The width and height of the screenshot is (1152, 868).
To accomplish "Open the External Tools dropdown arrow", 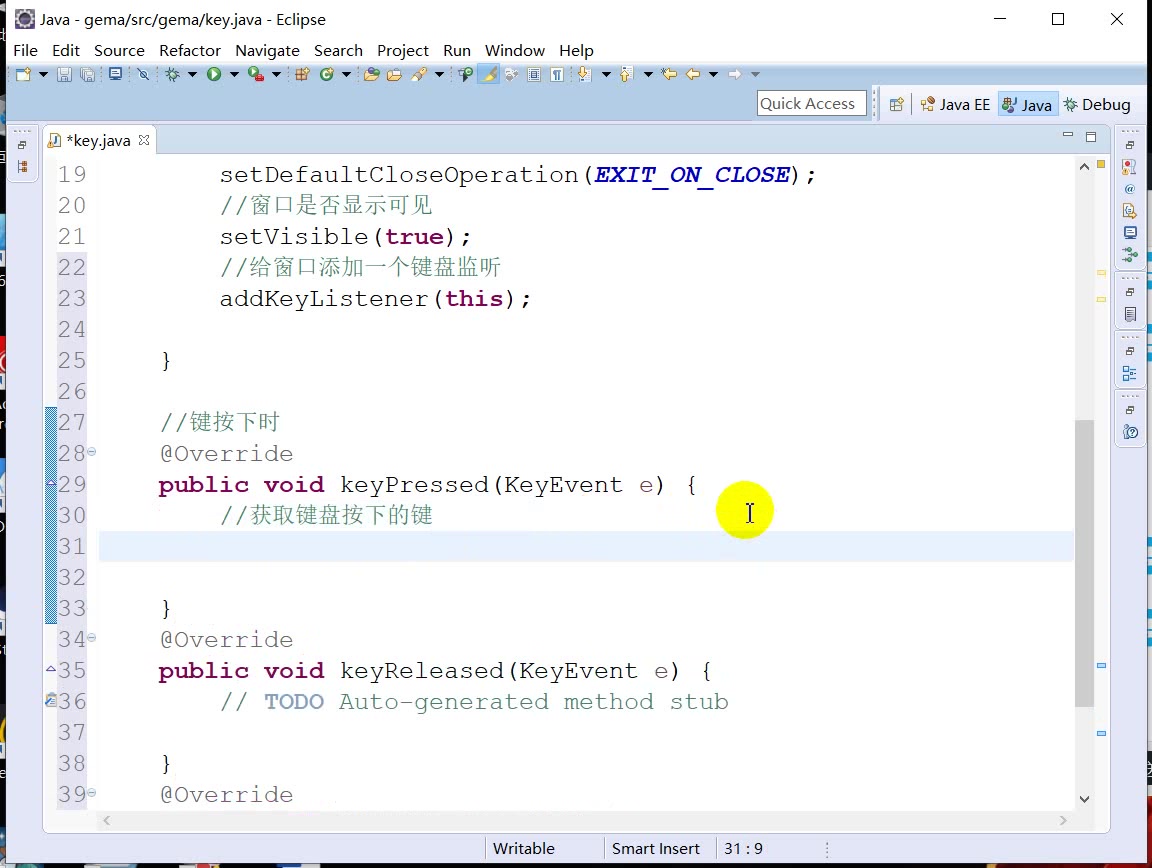I will tap(276, 74).
